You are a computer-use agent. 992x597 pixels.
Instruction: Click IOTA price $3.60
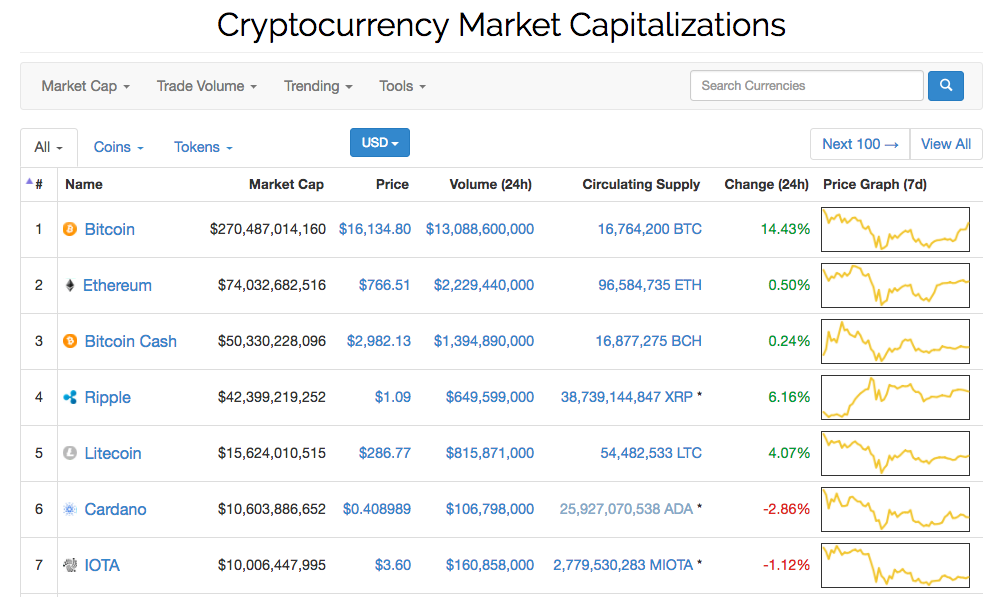pos(393,565)
